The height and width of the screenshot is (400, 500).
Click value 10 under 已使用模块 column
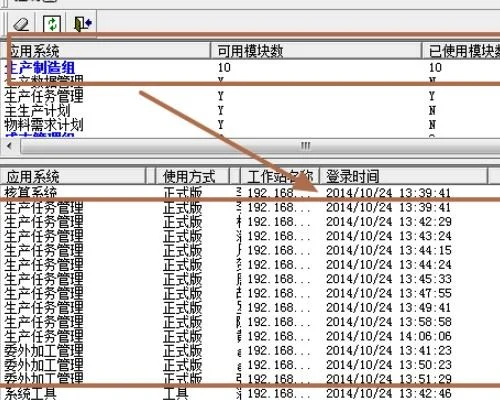[435, 68]
